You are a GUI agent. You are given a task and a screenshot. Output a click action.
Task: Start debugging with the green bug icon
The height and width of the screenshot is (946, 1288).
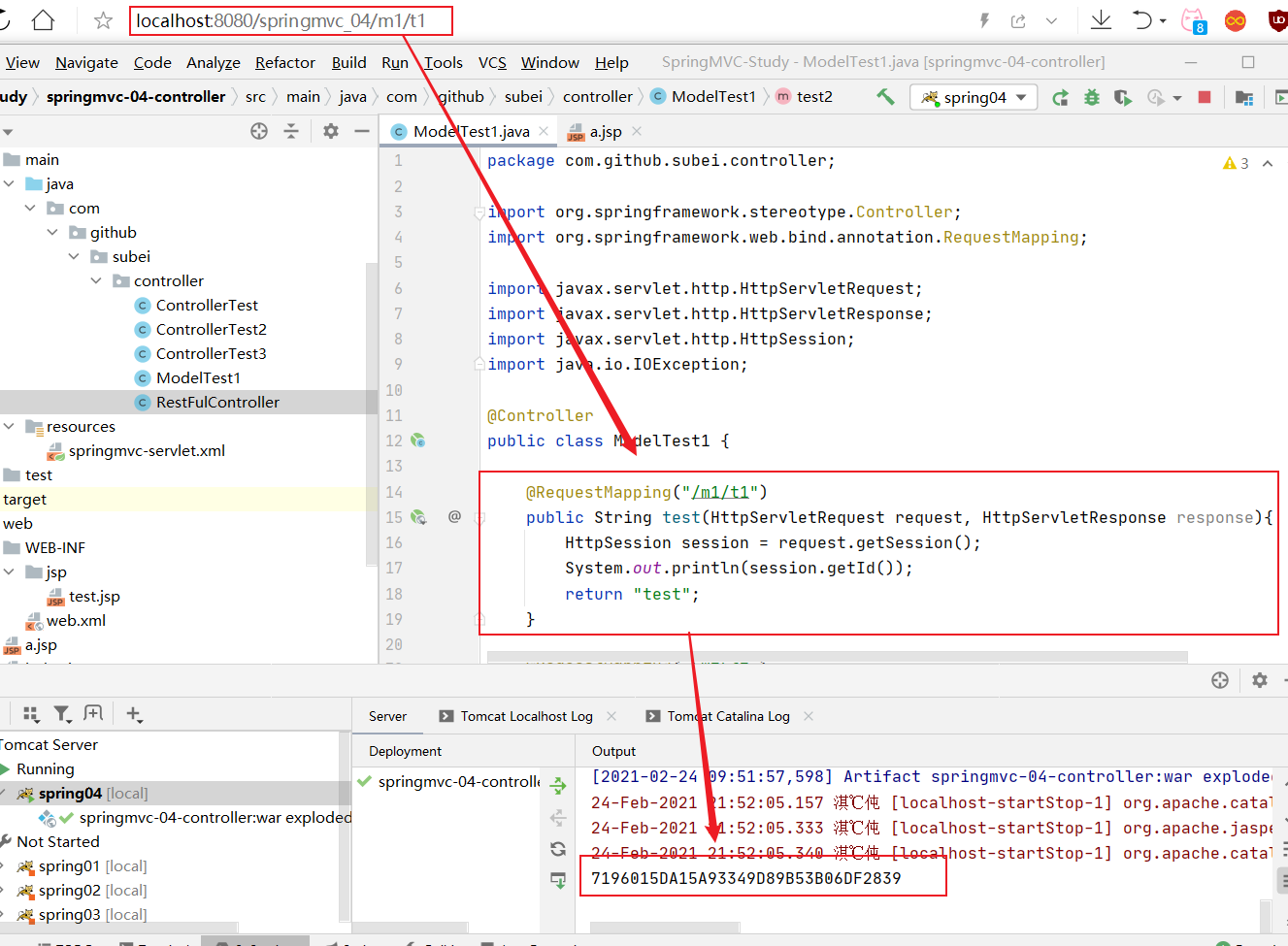1092,97
